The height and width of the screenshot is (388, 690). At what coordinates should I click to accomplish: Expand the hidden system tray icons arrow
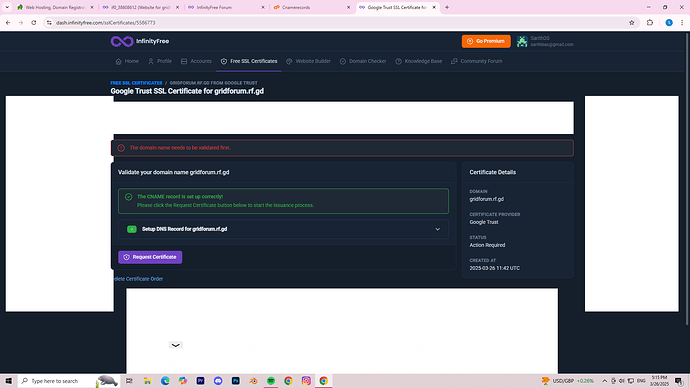pyautogui.click(x=604, y=381)
